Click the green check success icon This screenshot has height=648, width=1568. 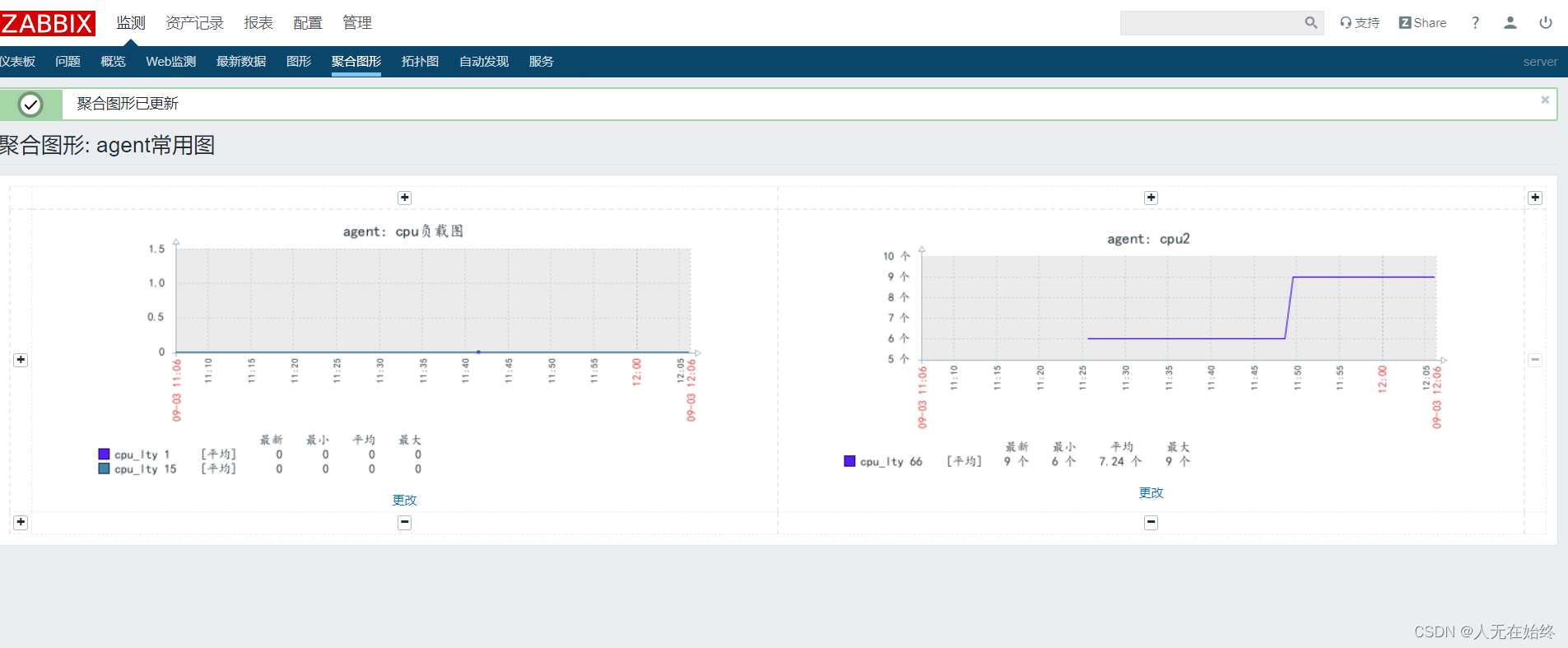click(x=30, y=105)
